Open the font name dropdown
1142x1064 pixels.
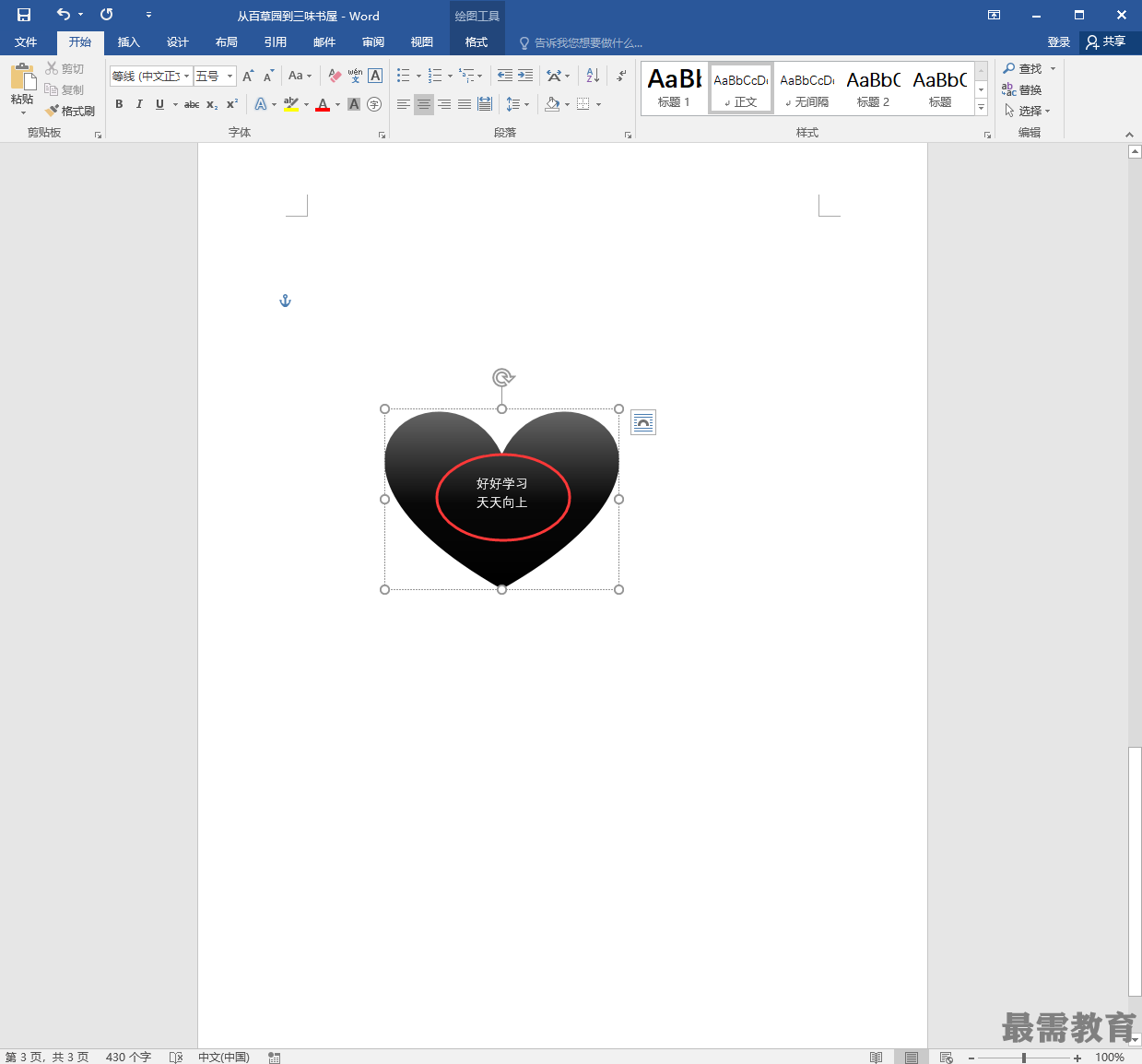[187, 76]
